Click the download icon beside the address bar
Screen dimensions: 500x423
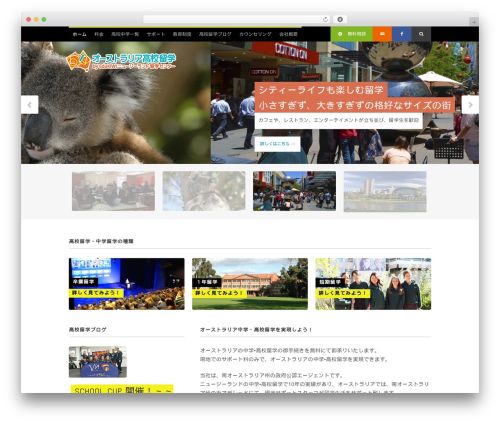pyautogui.click(x=340, y=19)
